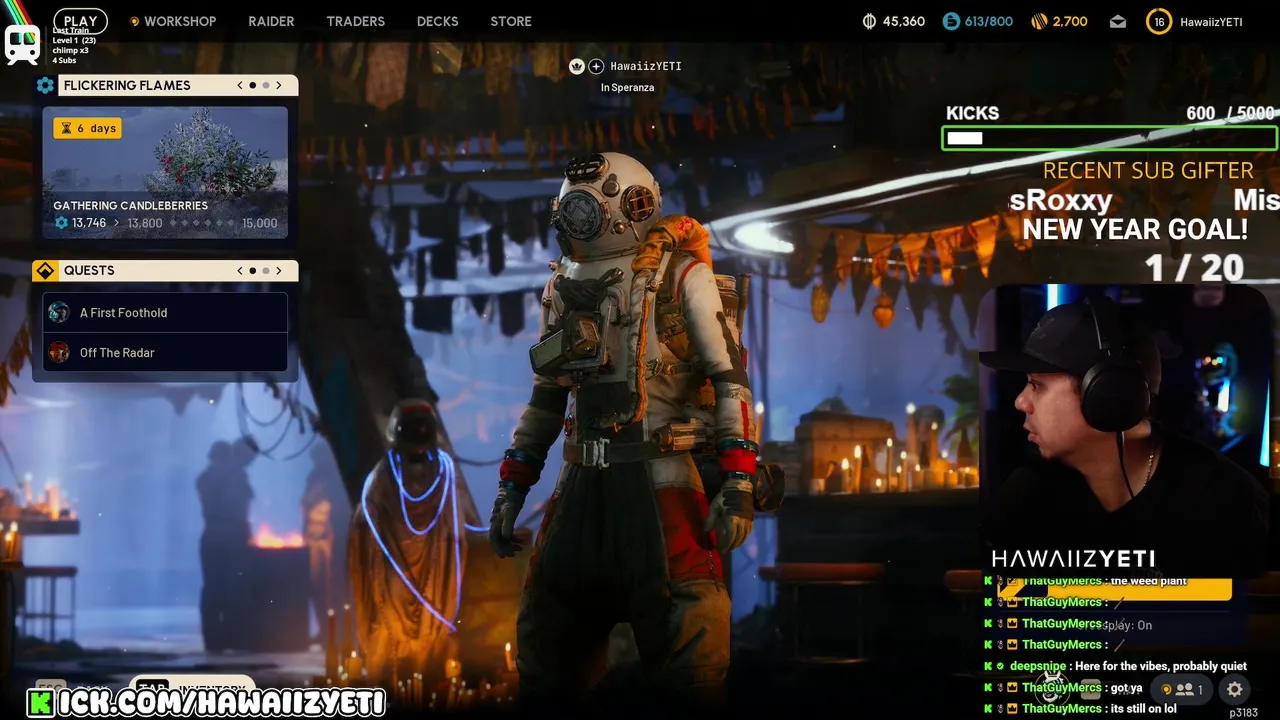Click the Flickering Flames gear icon

(x=45, y=85)
